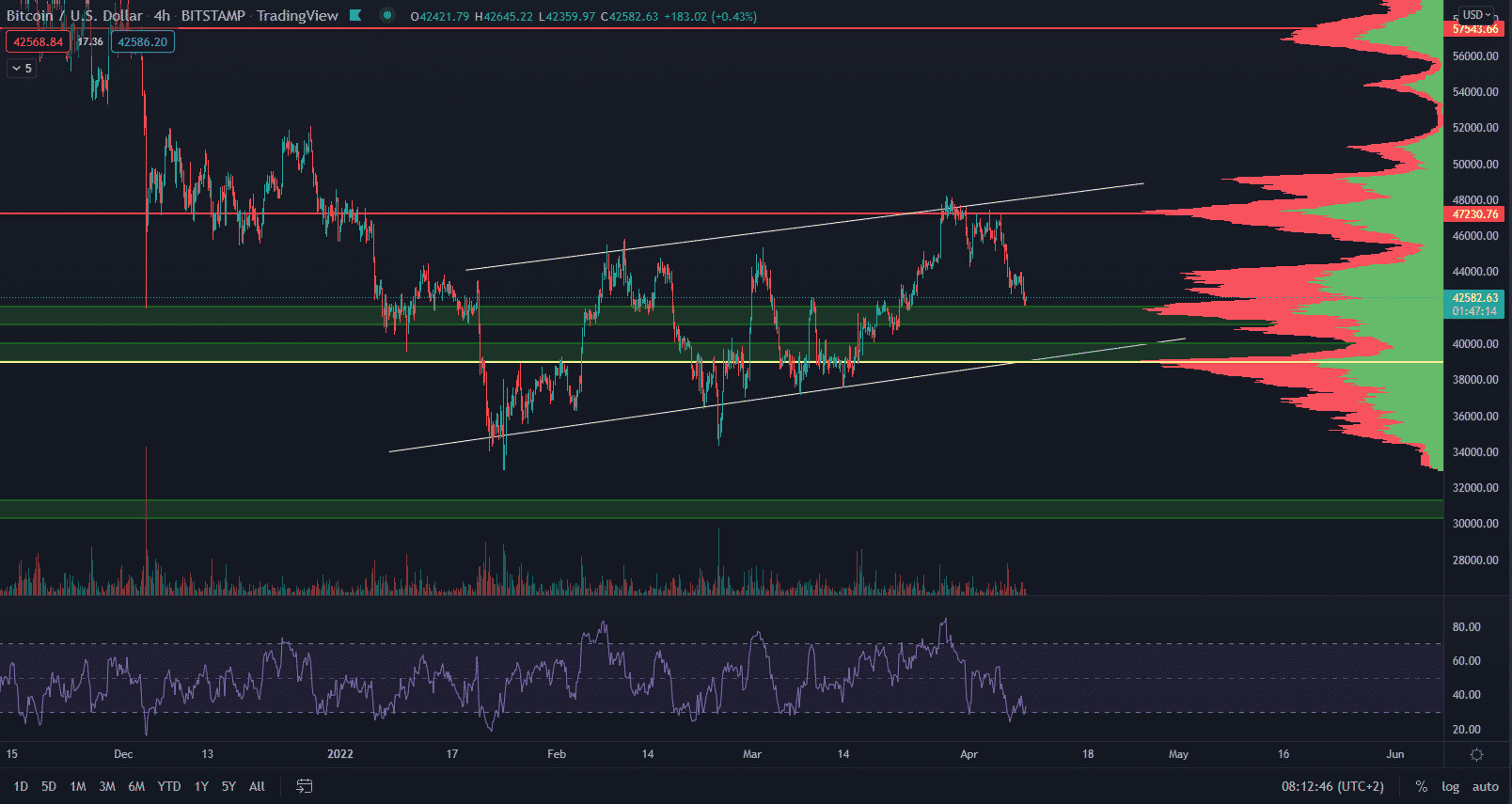Viewport: 1512px width, 804px height.
Task: Open timezone menu showing 08:12:46 (UTC+2)
Action: click(1331, 786)
